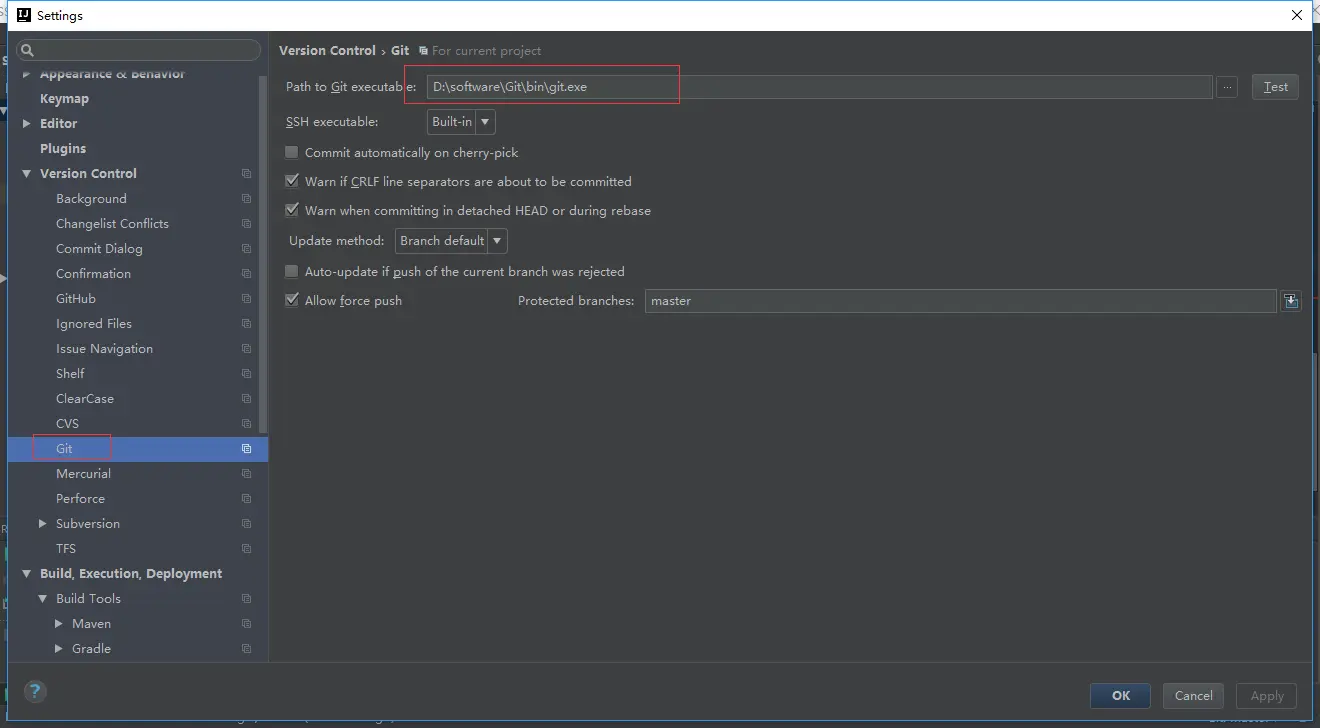The image size is (1320, 728).
Task: Open the help question mark icon
Action: click(35, 691)
